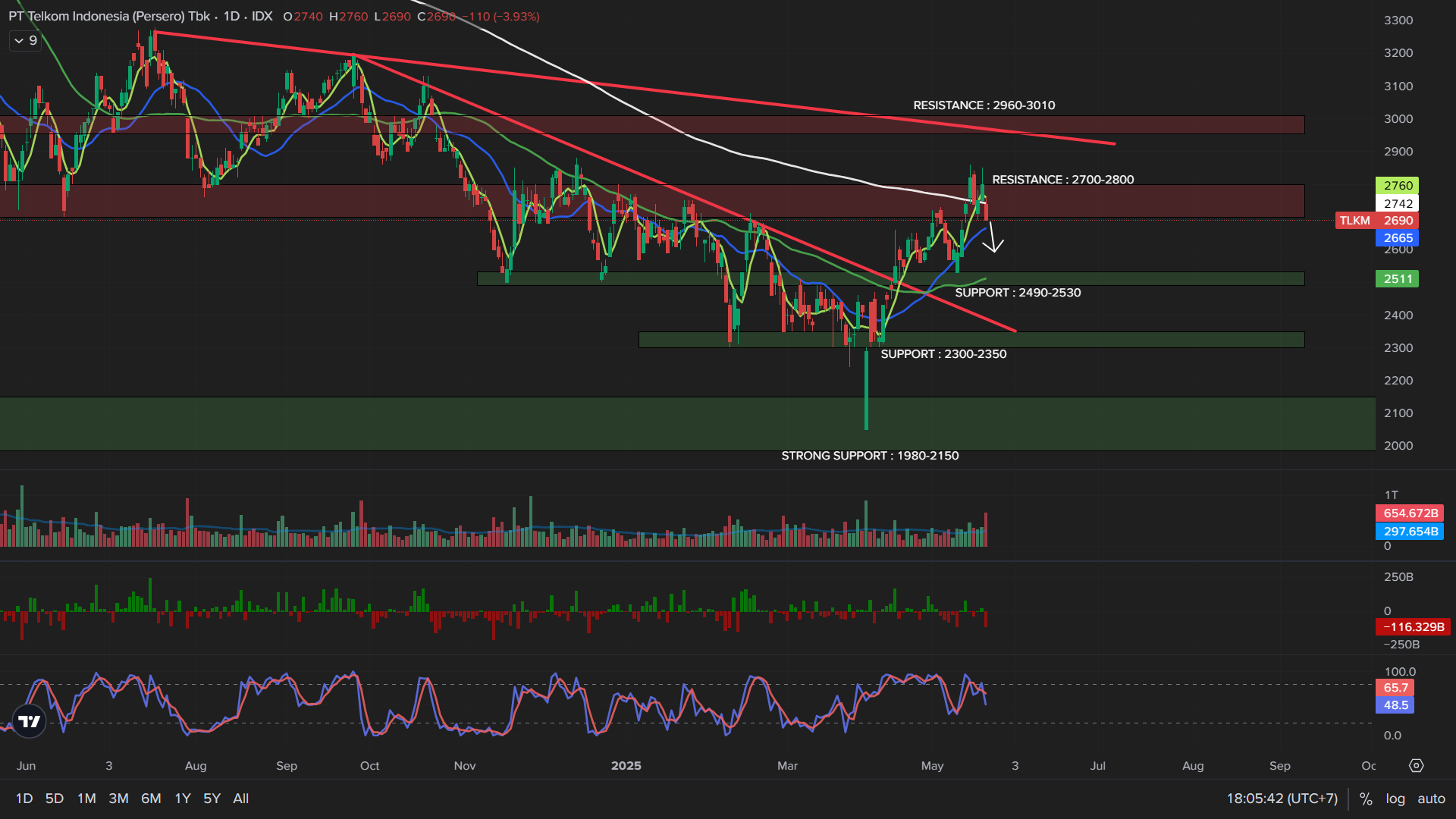The height and width of the screenshot is (819, 1456).
Task: Open chart settings gear icon
Action: click(x=1416, y=766)
